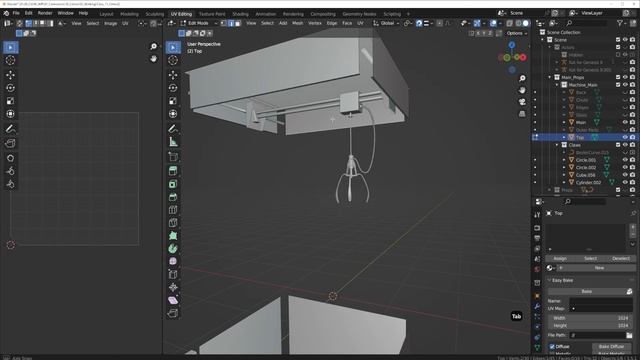Open the Tool properties tab
Image resolution: width=640 pixels, height=360 pixels.
point(537,215)
